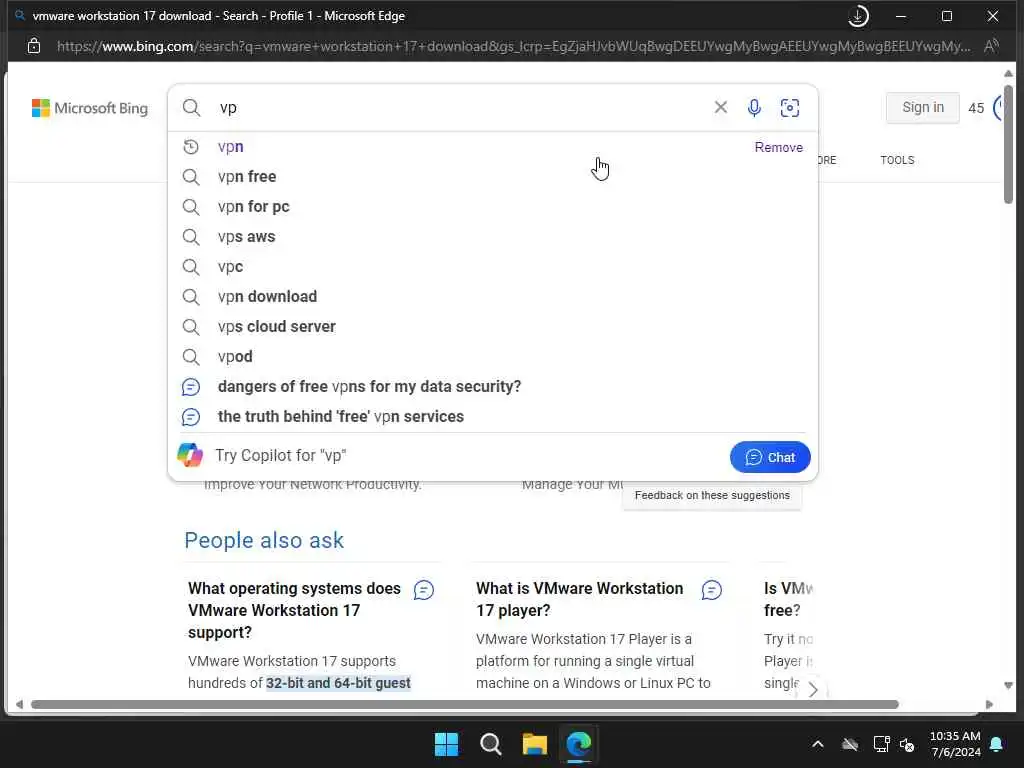
Task: Click the search icon beside 'vpod'
Action: point(191,357)
